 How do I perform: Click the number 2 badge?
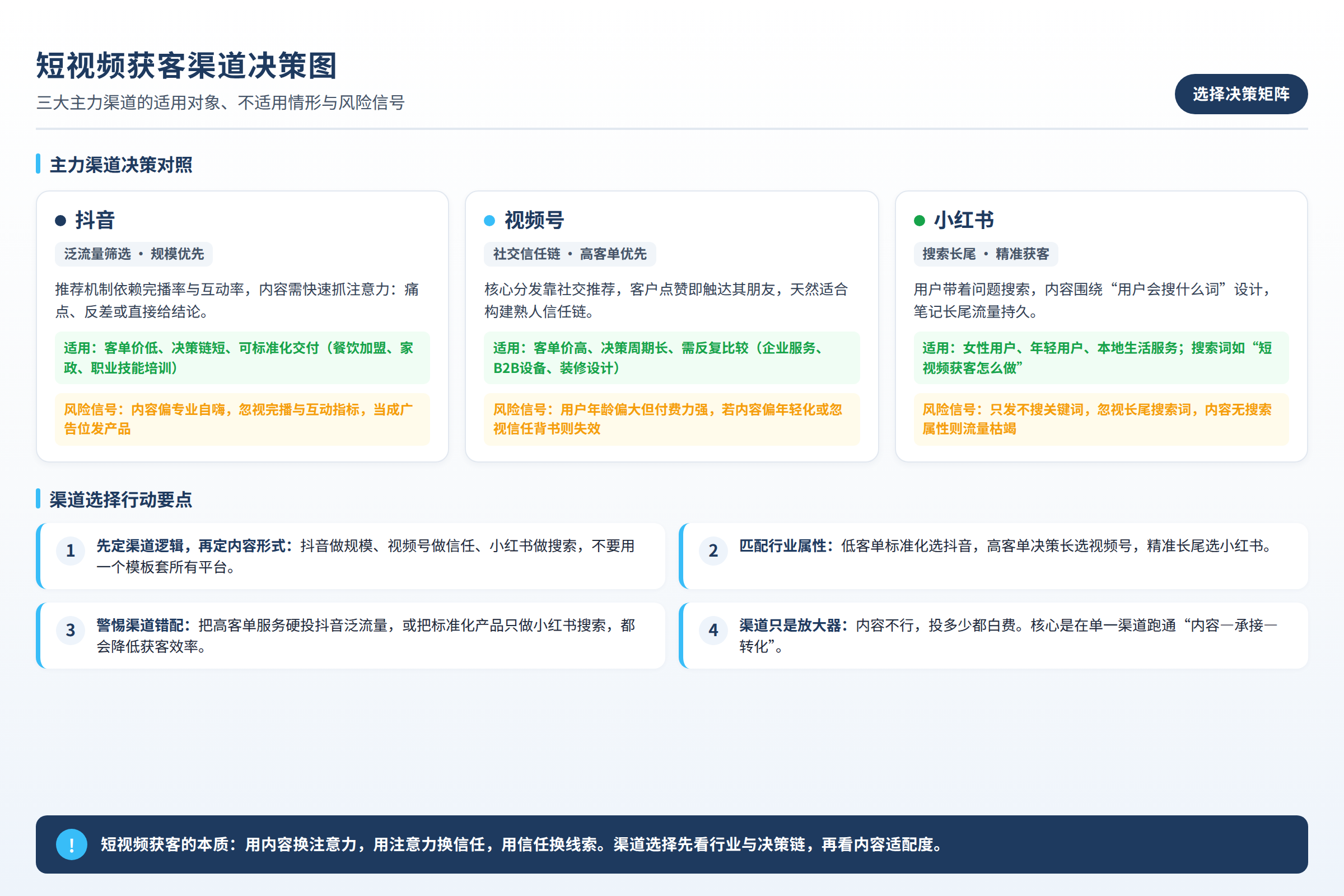[713, 550]
